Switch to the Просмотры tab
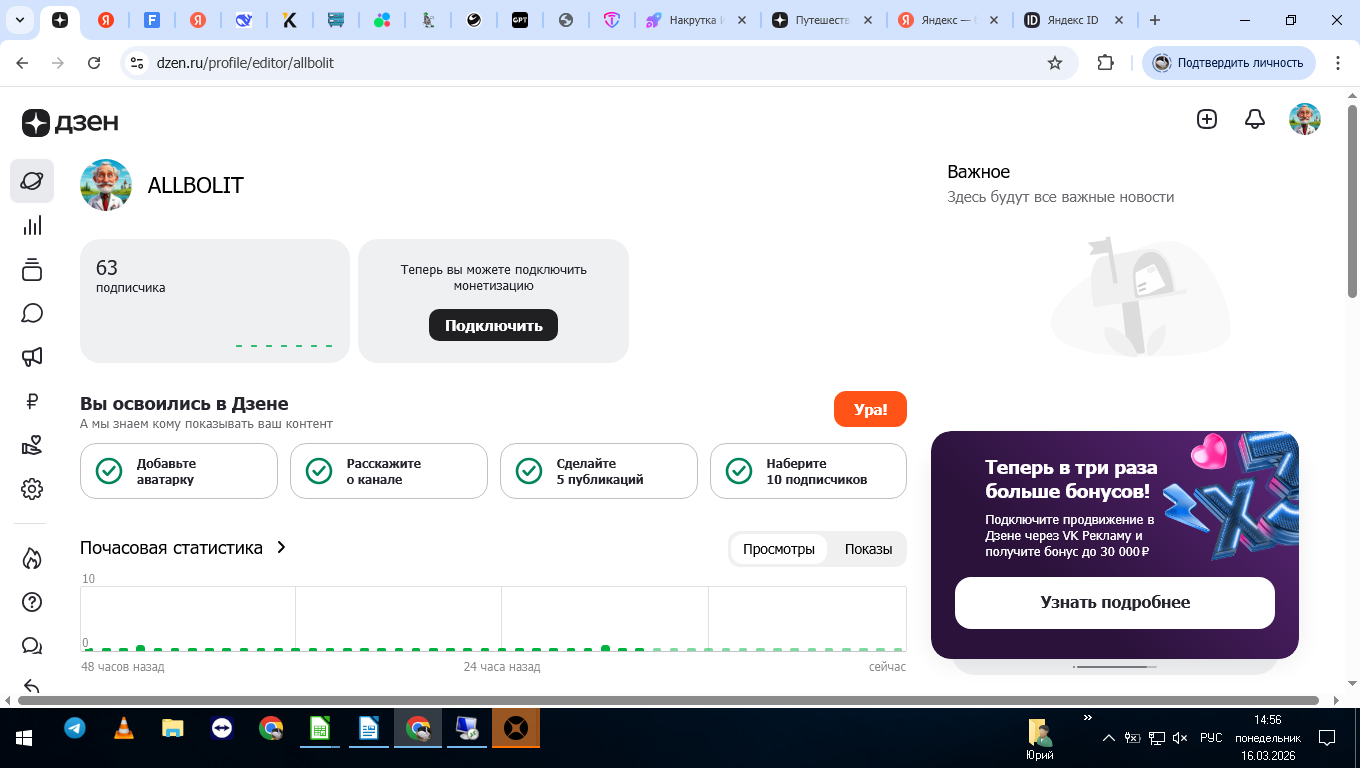This screenshot has height=768, width=1360. 779,549
